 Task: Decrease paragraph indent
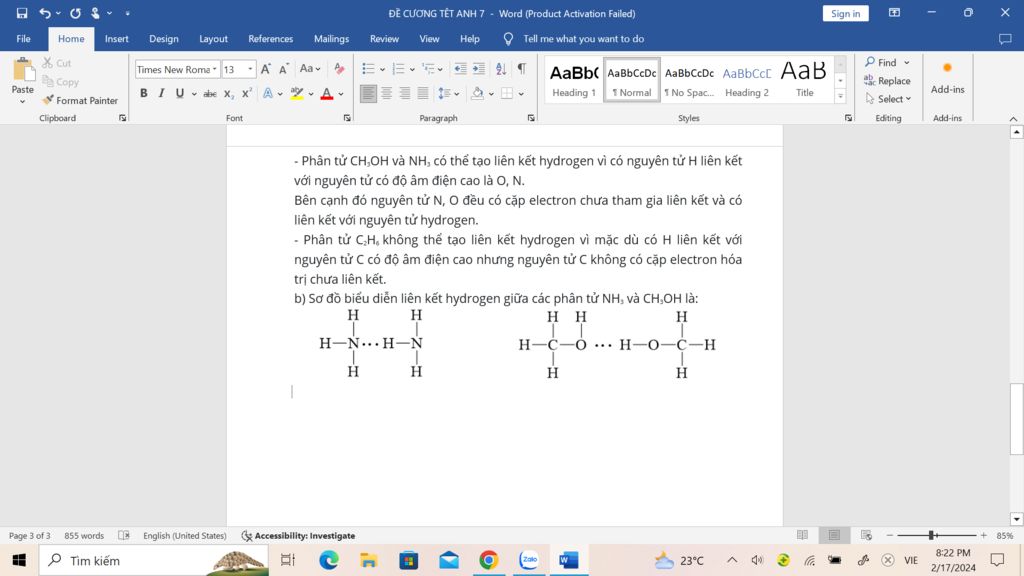click(x=460, y=69)
